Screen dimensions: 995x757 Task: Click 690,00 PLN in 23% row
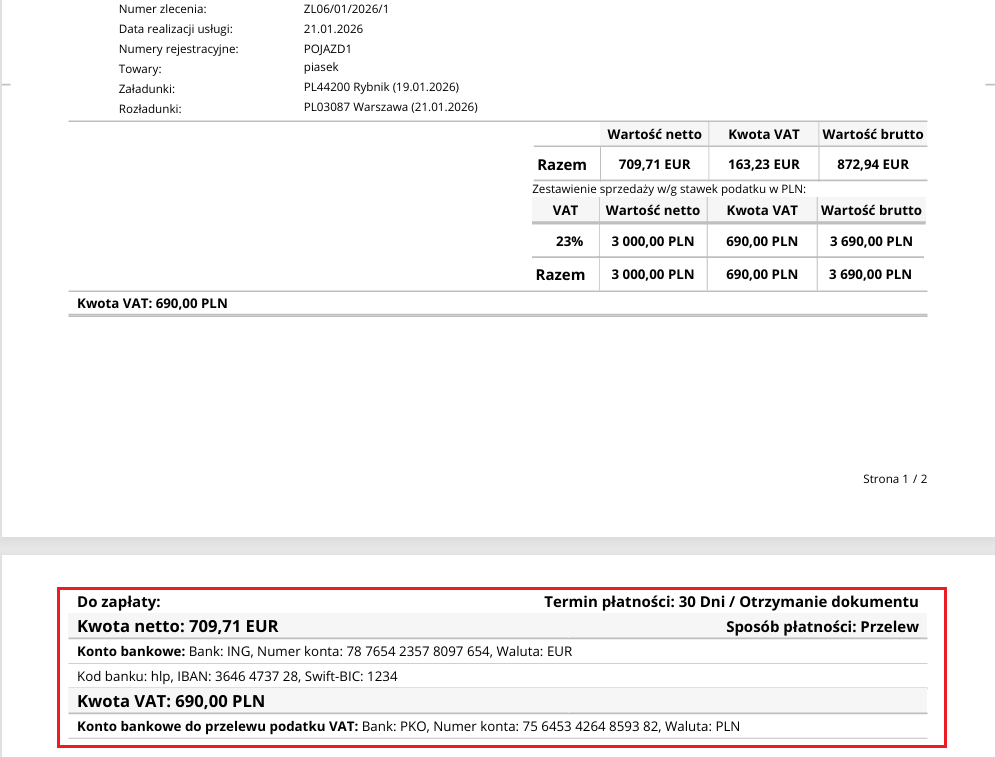pos(761,241)
